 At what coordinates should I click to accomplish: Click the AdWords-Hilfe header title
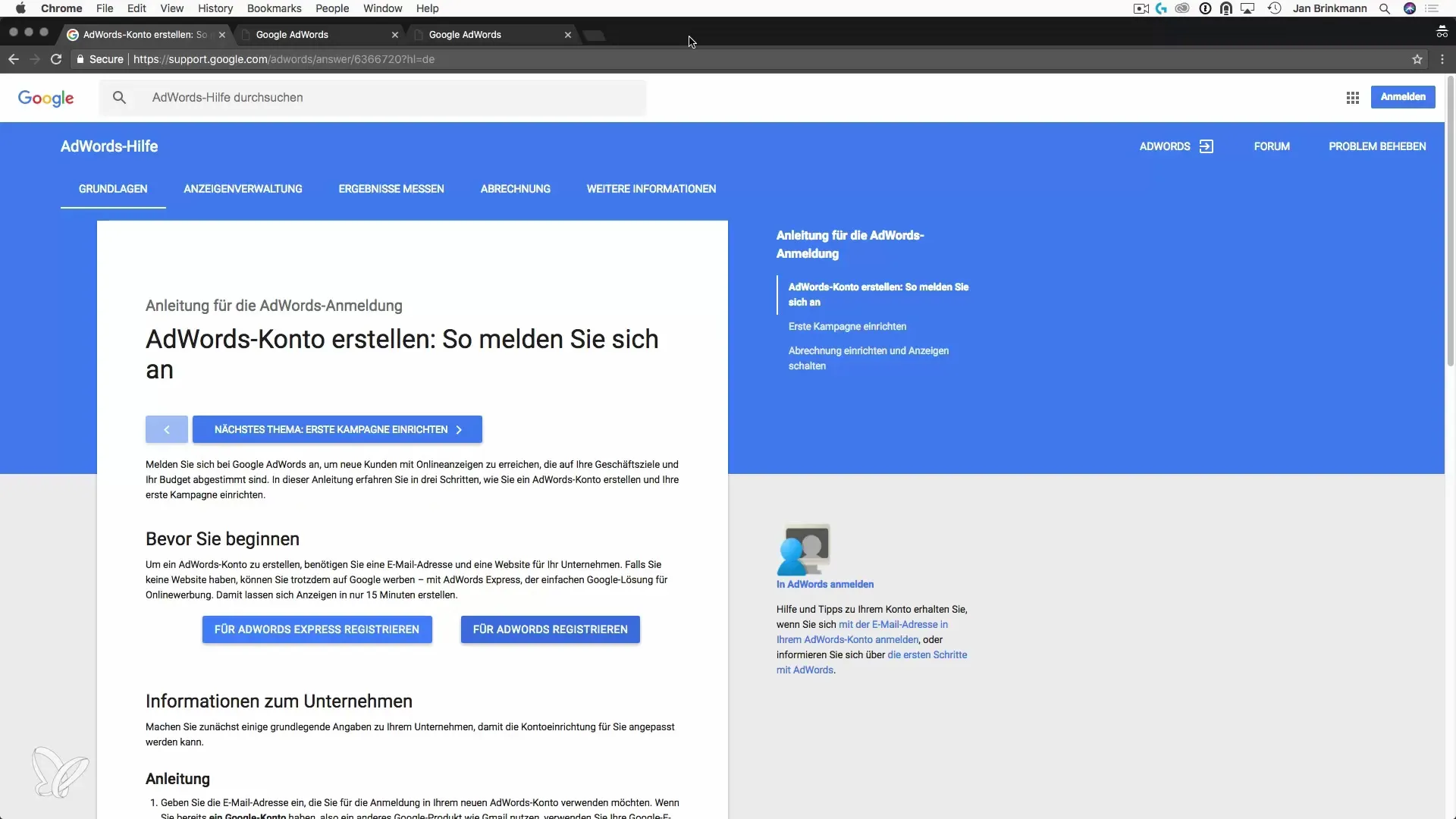point(109,146)
